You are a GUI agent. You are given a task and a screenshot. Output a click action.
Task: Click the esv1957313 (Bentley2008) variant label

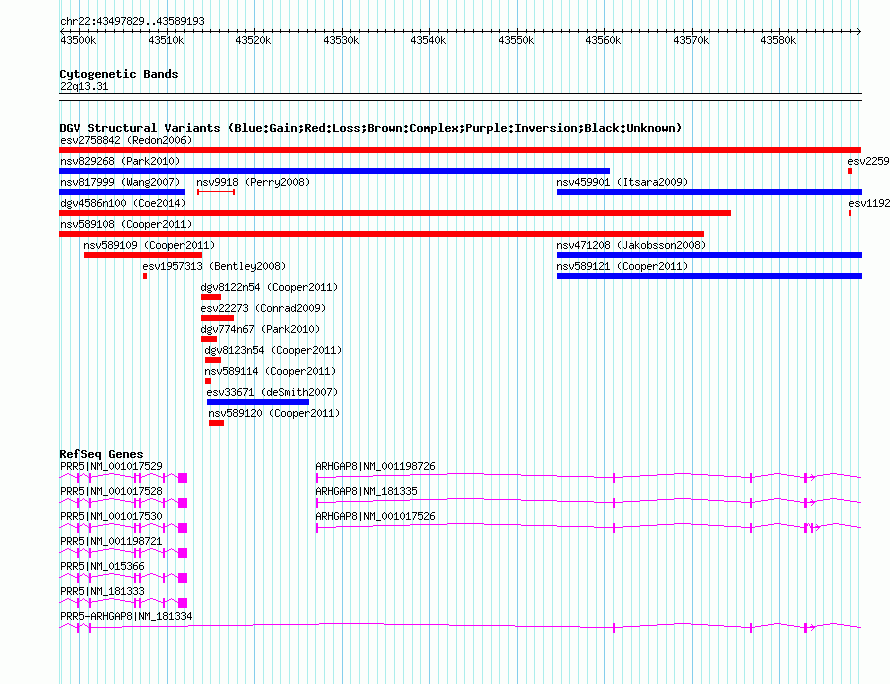214,266
